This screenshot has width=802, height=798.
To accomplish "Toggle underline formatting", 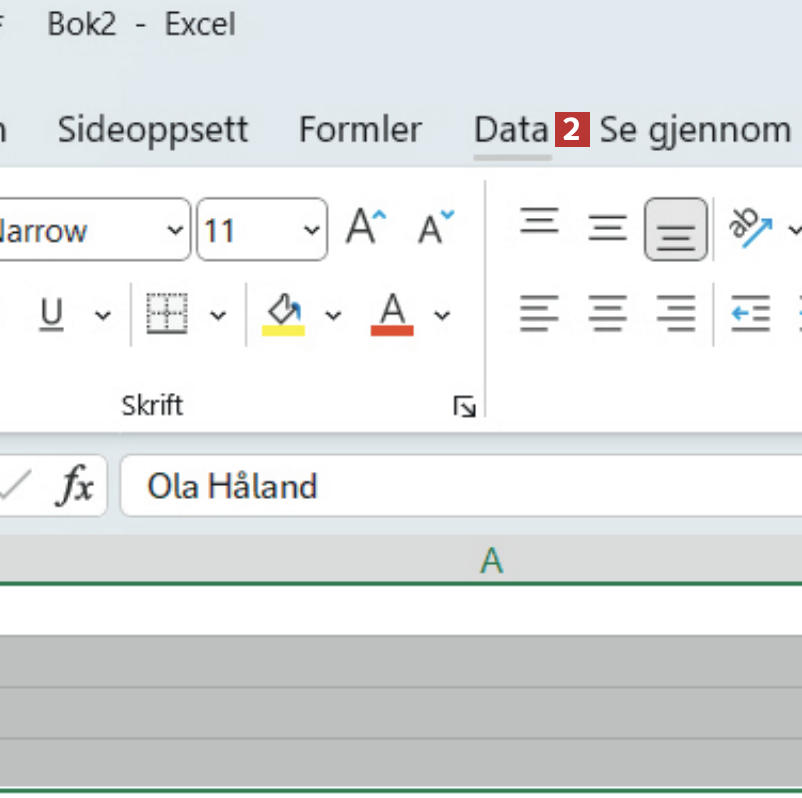I will pos(51,314).
